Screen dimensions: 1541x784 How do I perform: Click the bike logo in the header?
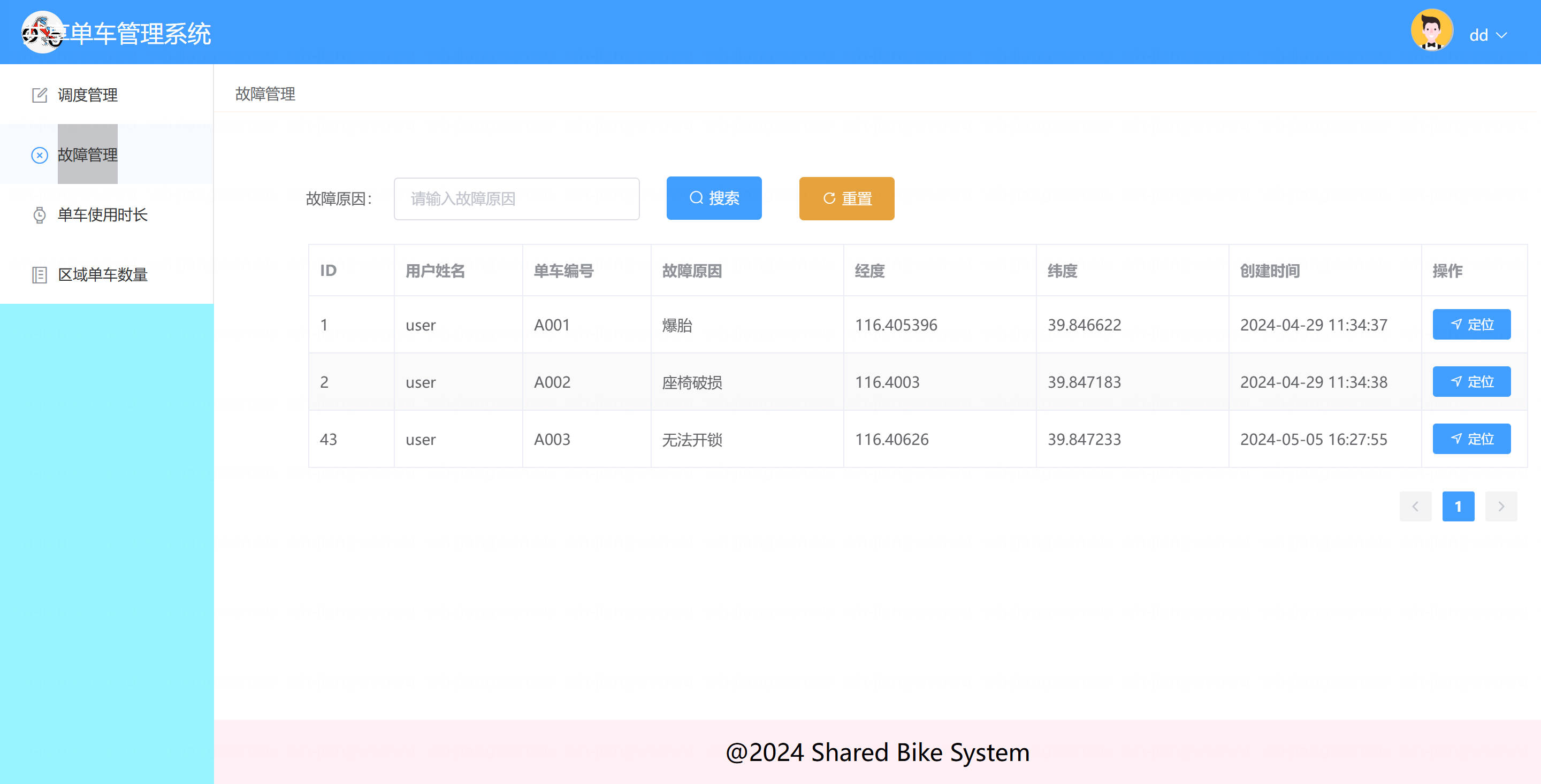click(x=42, y=32)
